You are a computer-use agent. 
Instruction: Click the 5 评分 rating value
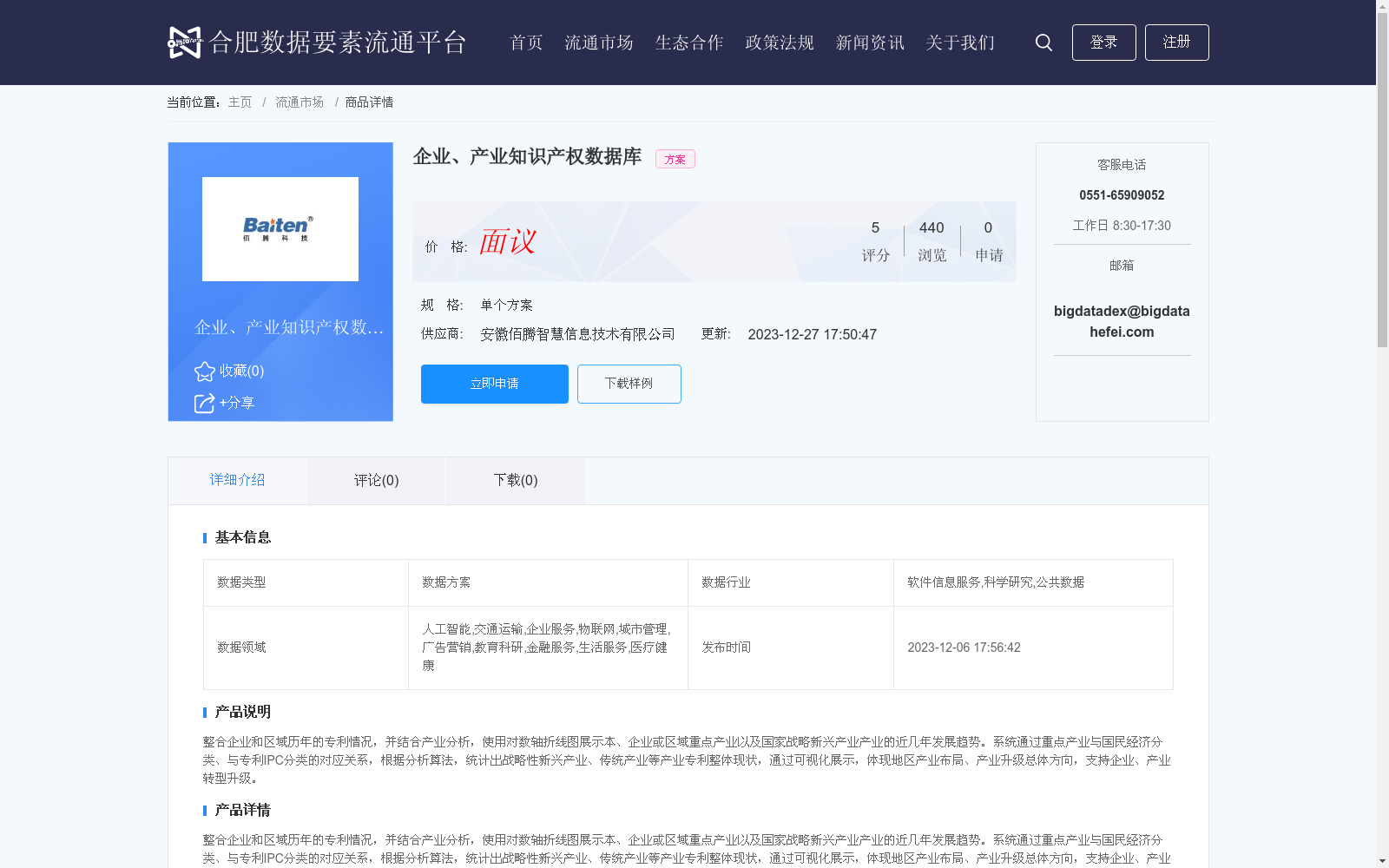(x=875, y=241)
